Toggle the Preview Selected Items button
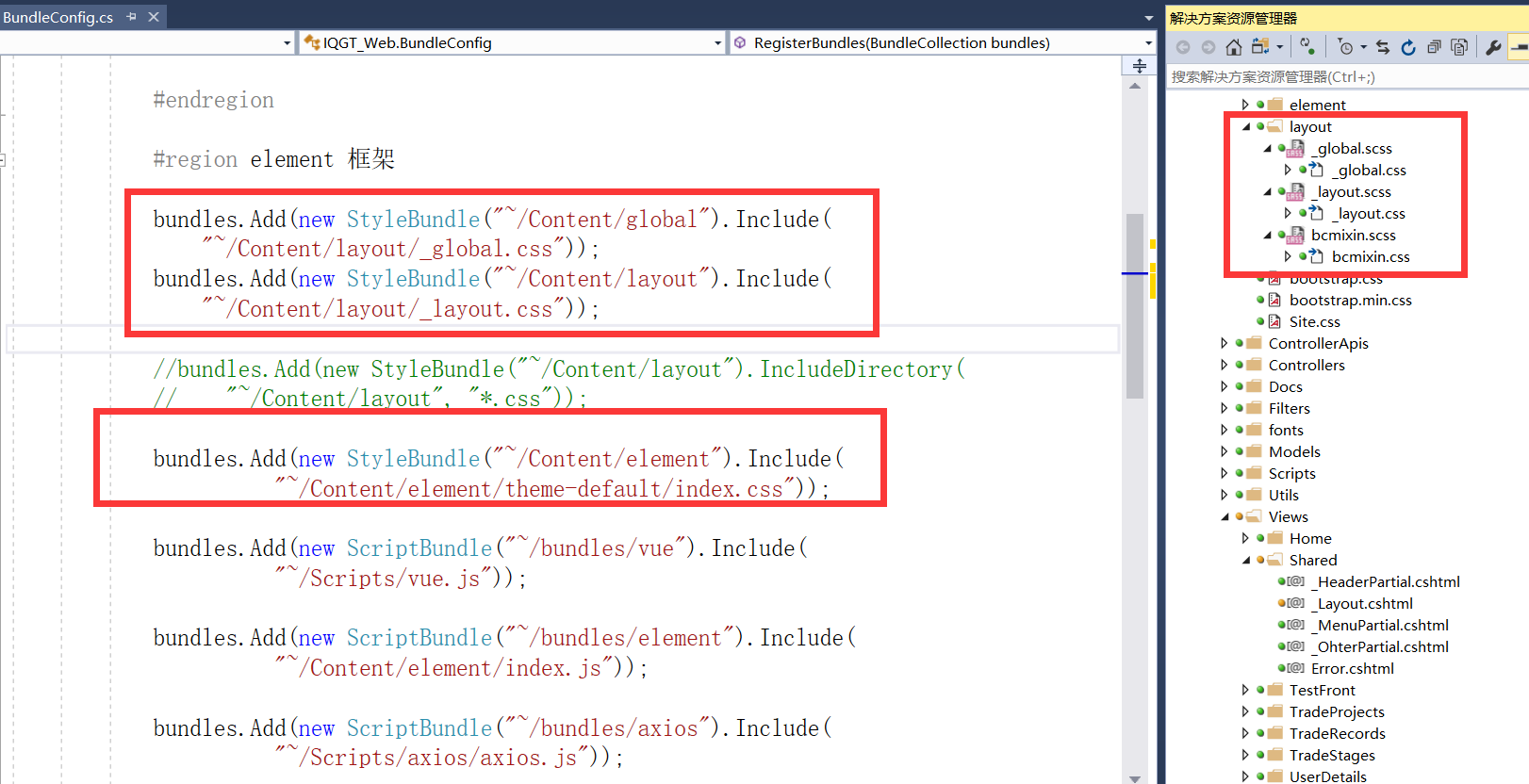This screenshot has height=784, width=1529. point(1519,47)
